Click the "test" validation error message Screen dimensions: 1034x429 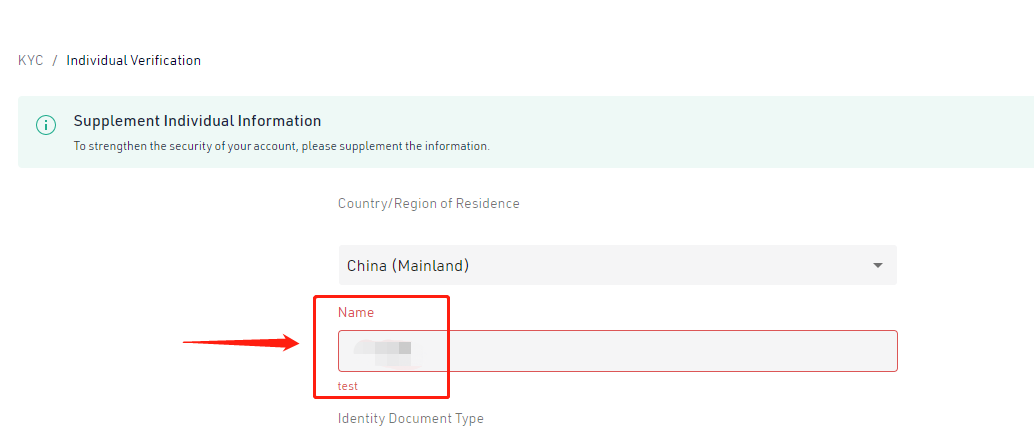[x=348, y=386]
